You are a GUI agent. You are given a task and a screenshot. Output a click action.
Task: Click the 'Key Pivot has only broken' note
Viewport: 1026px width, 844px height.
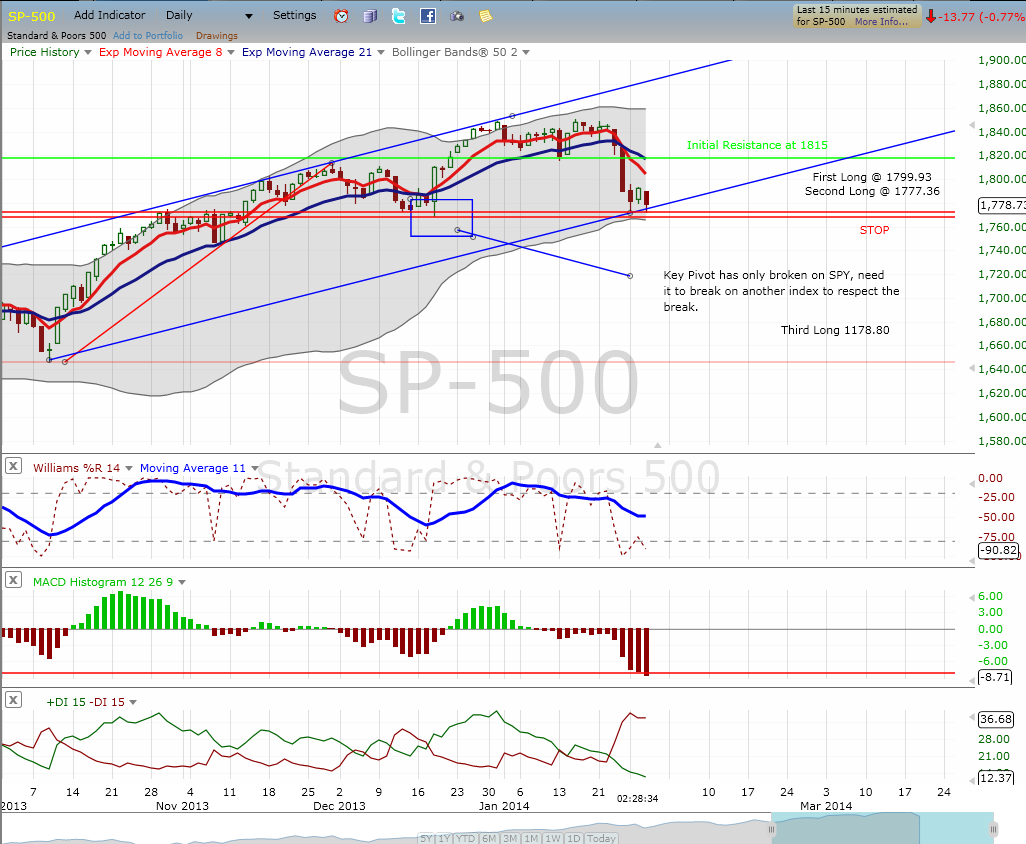[781, 291]
